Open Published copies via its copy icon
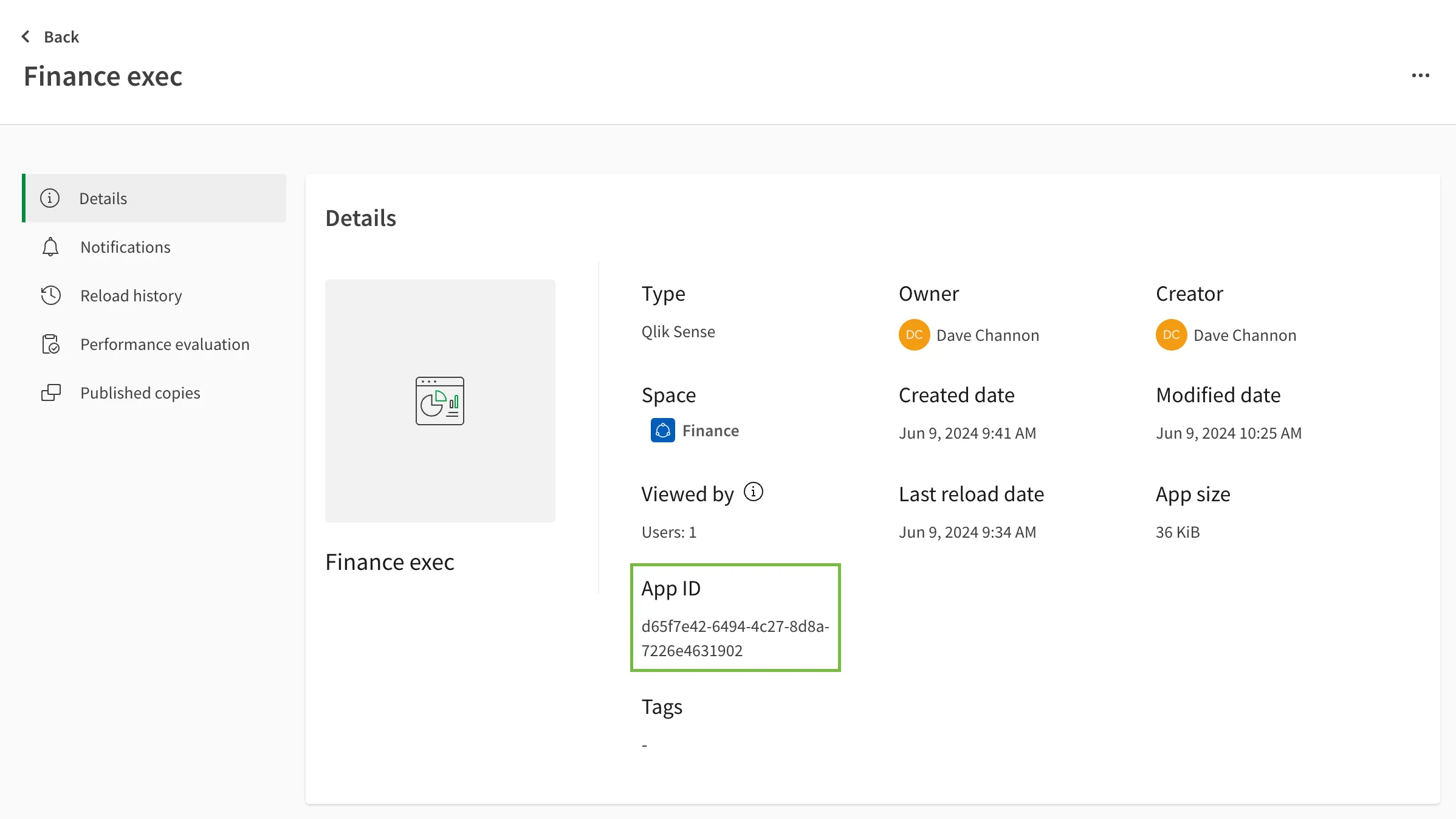The image size is (1456, 819). pyautogui.click(x=51, y=392)
